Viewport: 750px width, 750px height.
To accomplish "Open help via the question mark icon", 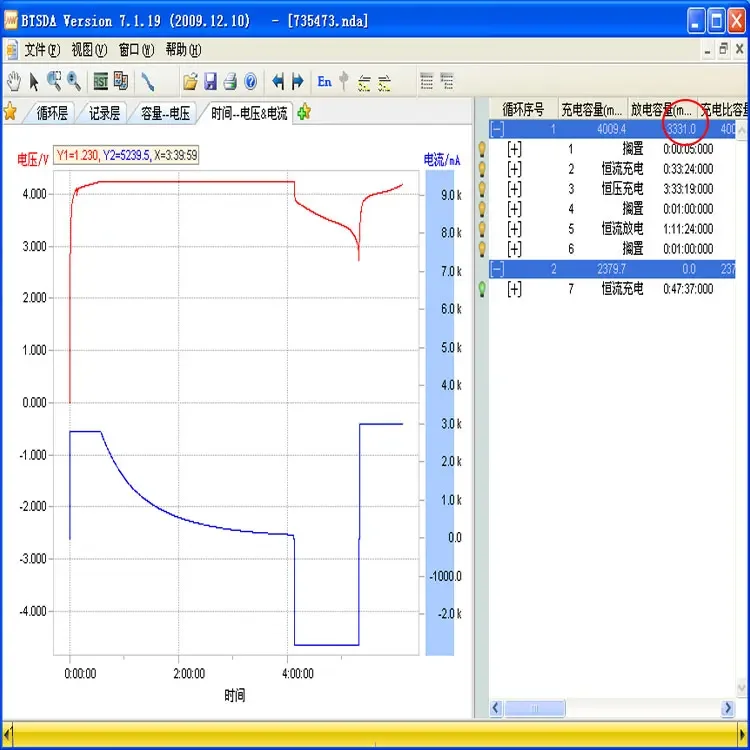I will click(251, 81).
